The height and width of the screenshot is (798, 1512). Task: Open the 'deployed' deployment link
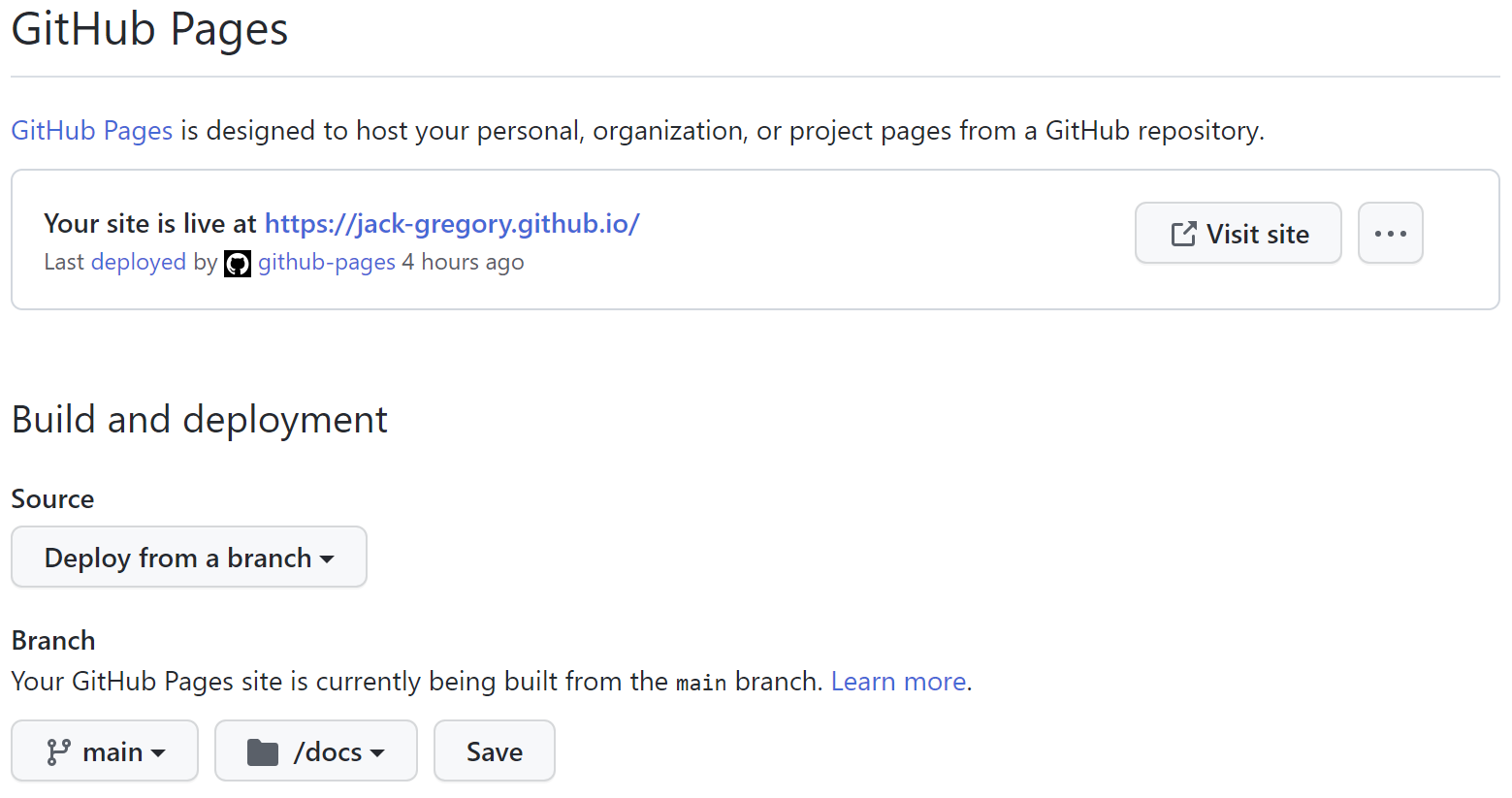click(138, 263)
